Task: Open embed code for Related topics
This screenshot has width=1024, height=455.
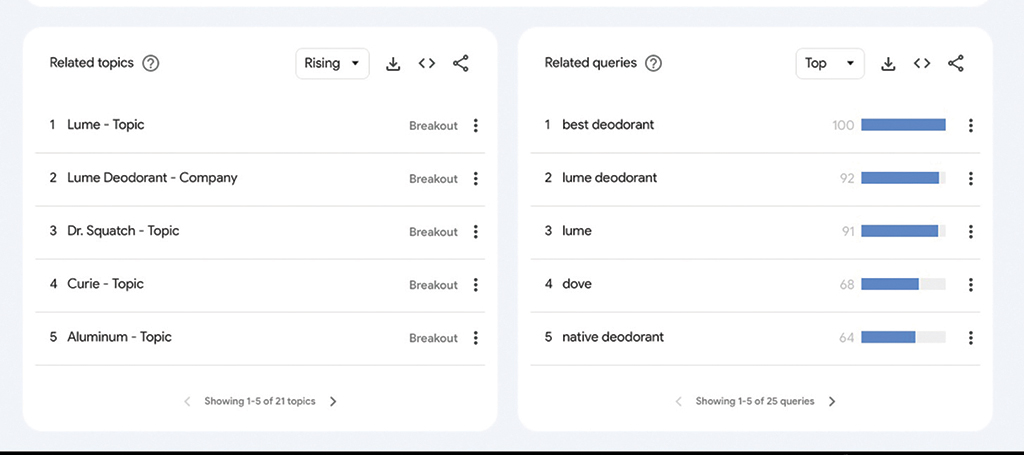Action: [x=427, y=64]
